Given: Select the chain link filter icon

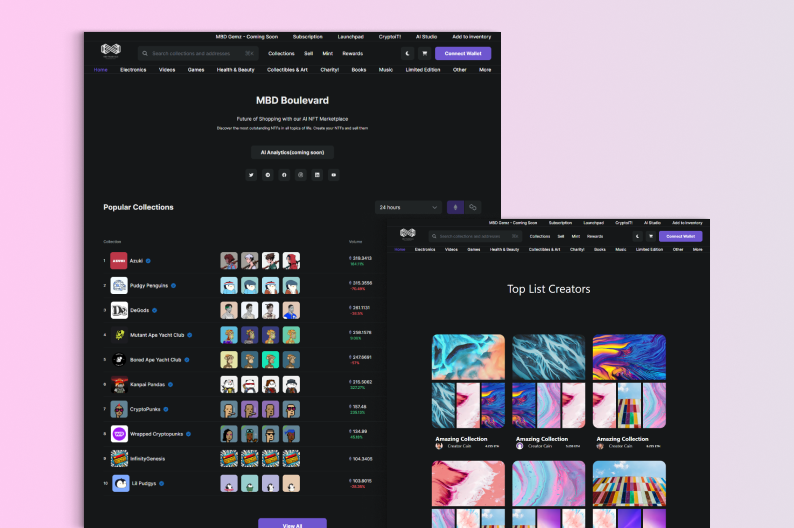Looking at the screenshot, I should click(x=473, y=207).
